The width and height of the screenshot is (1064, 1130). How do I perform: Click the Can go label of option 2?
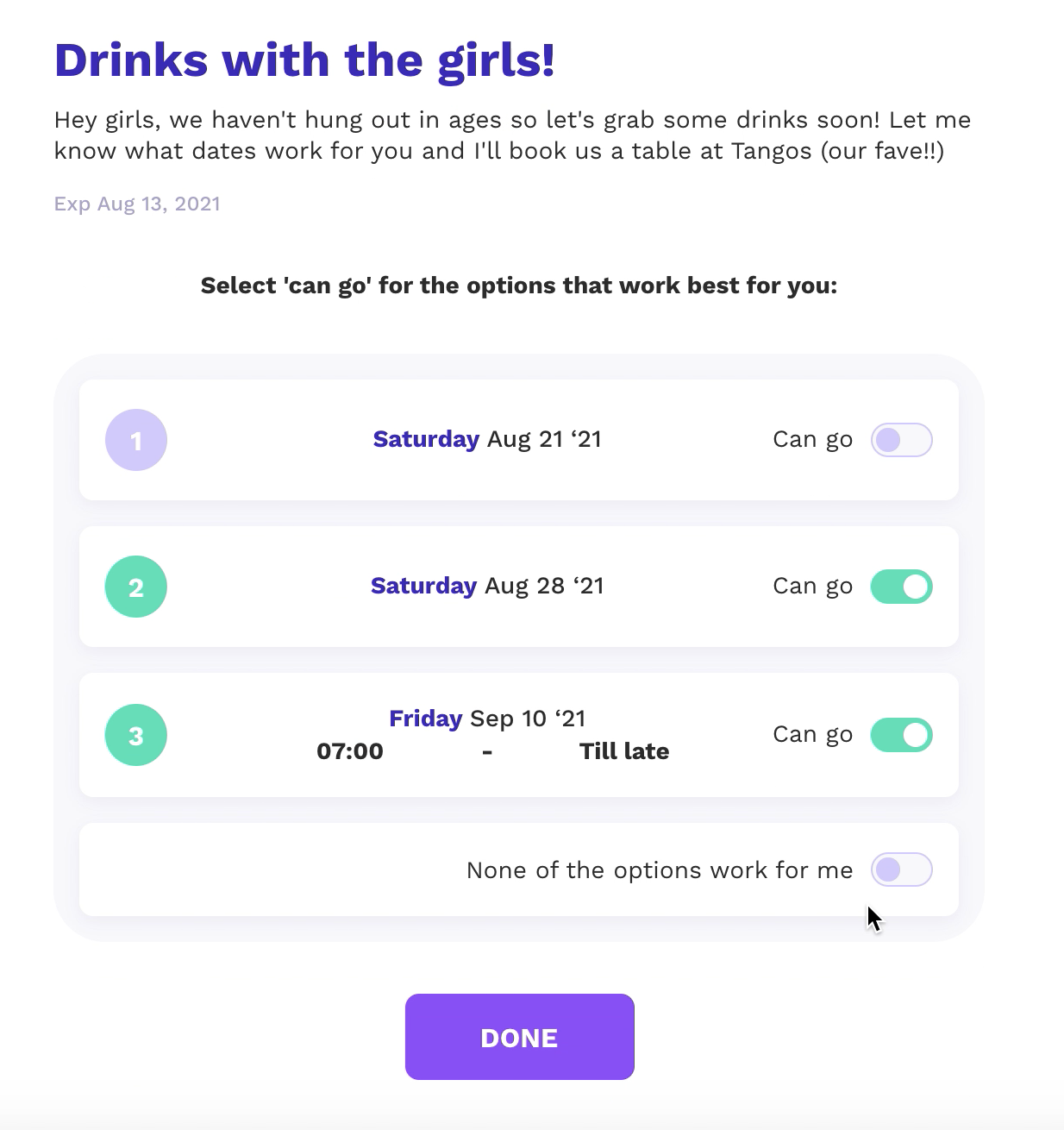[x=813, y=587]
